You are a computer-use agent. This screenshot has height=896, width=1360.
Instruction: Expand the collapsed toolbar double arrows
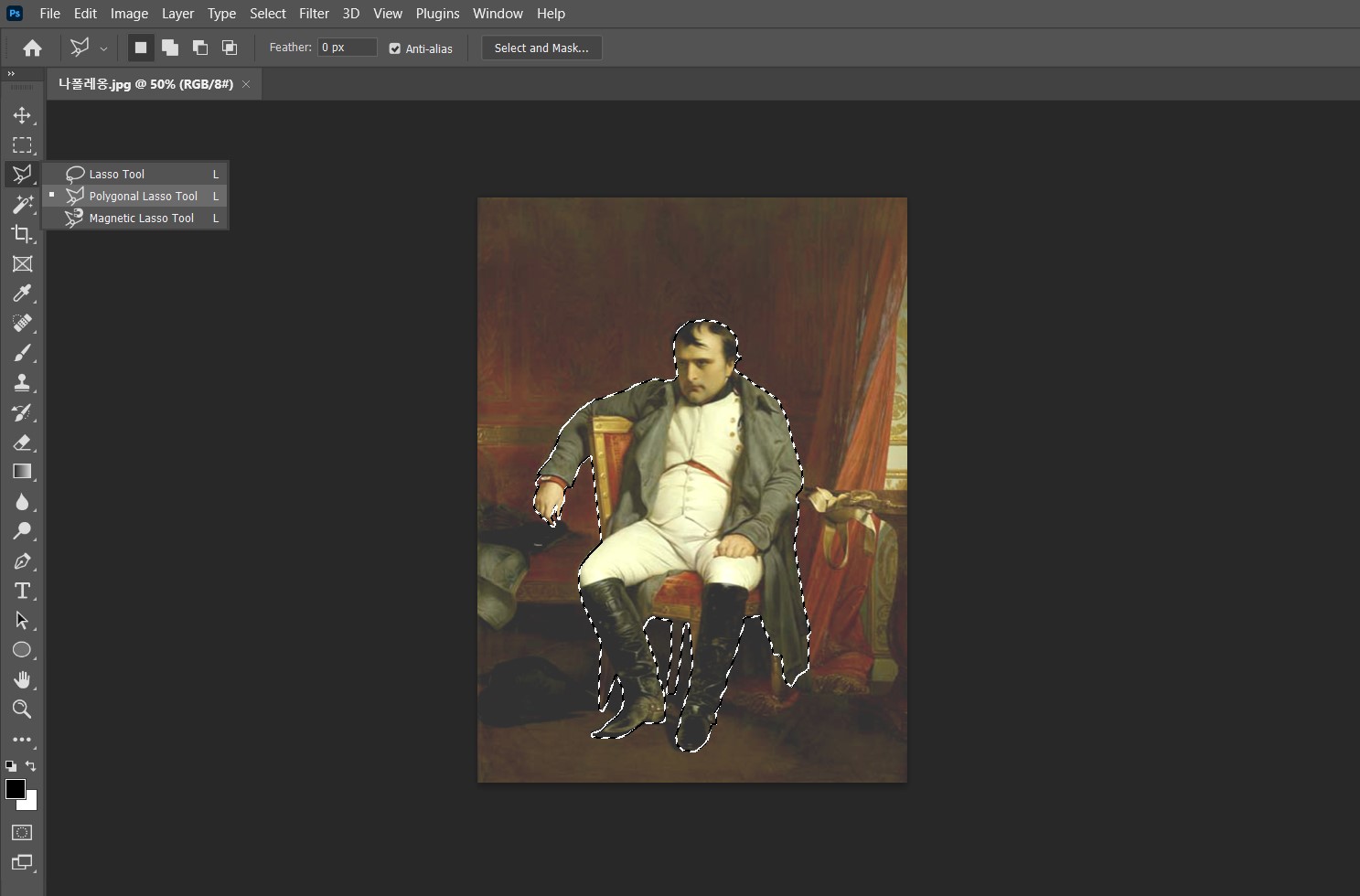(x=11, y=73)
